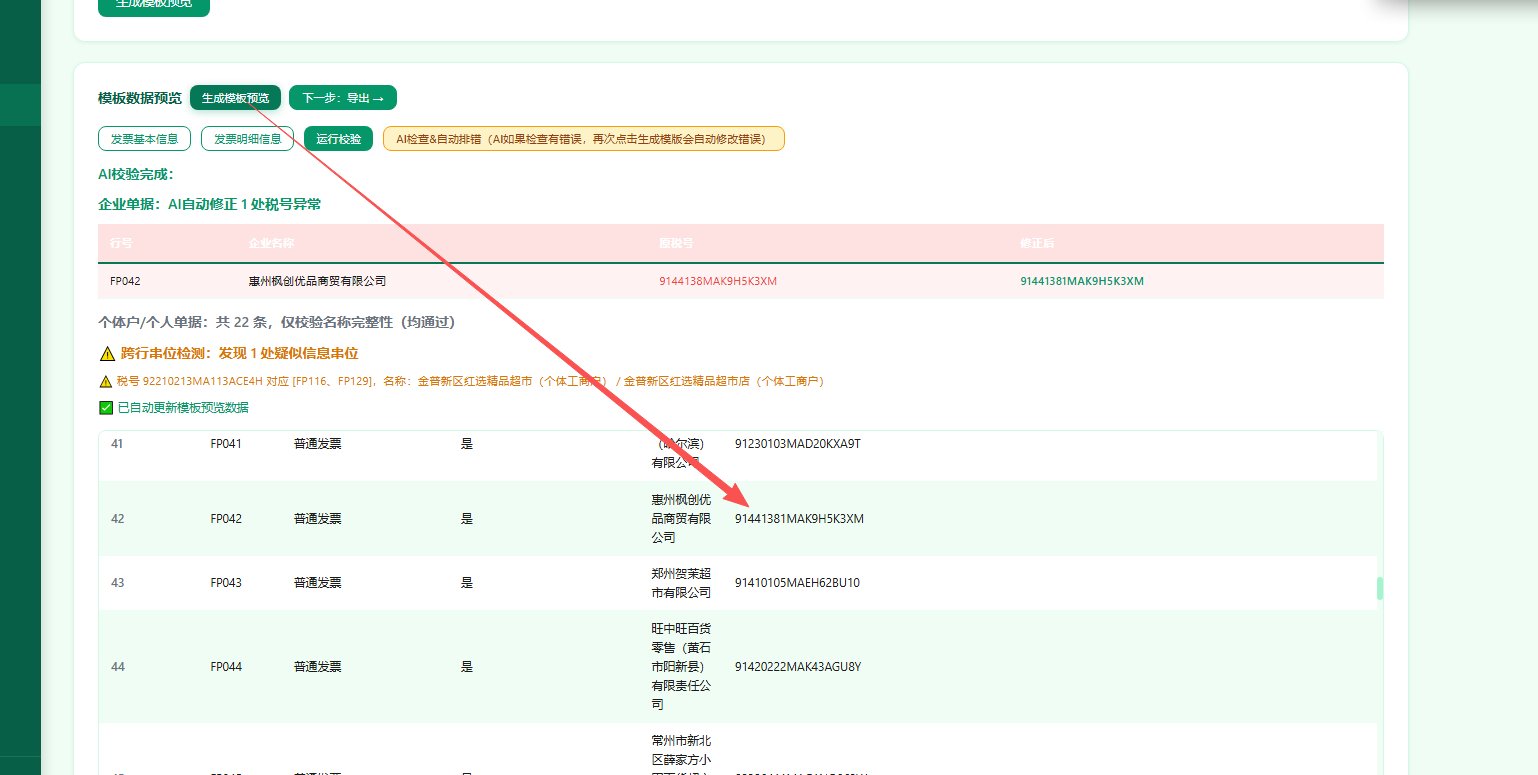Select tax number 91420222MAK43AGU8Y
Viewport: 1538px width, 775px height.
click(798, 666)
